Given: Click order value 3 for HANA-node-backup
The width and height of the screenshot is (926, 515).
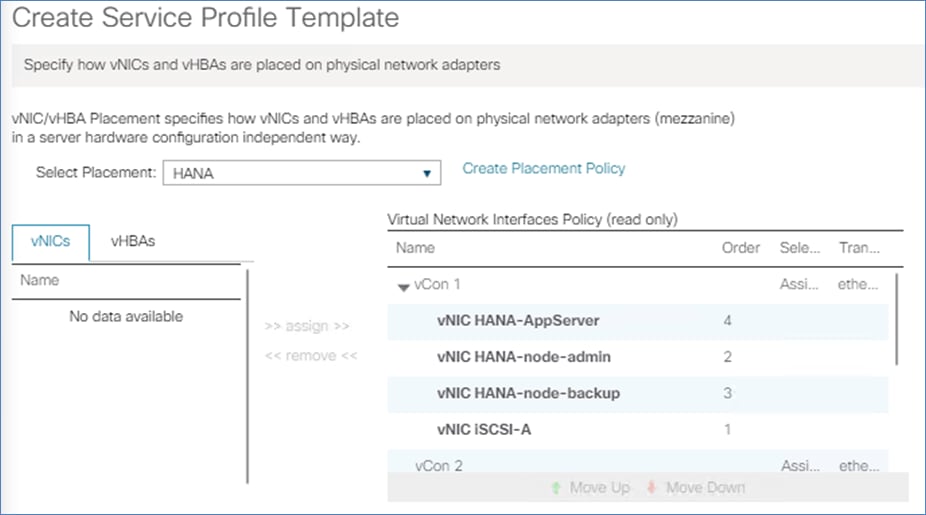Looking at the screenshot, I should point(728,393).
